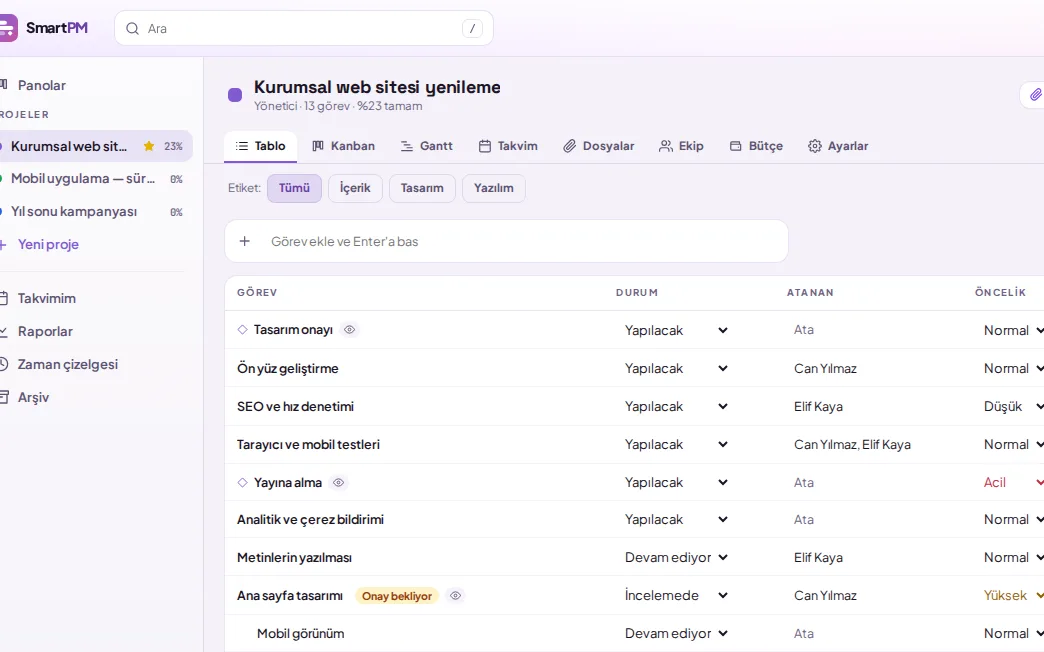Click the milestone diamond icon beside Yayına alma
Screen dimensions: 1044x652
tap(242, 482)
